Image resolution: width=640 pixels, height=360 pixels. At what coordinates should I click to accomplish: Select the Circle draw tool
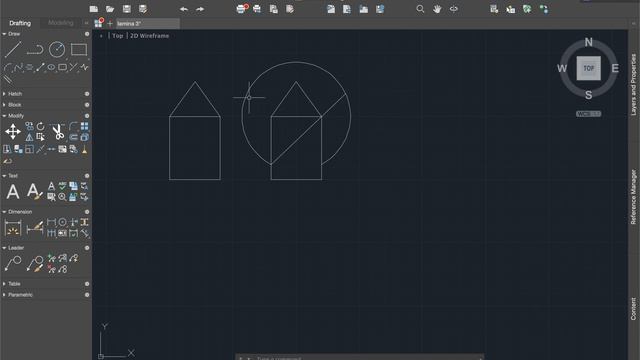tap(57, 49)
